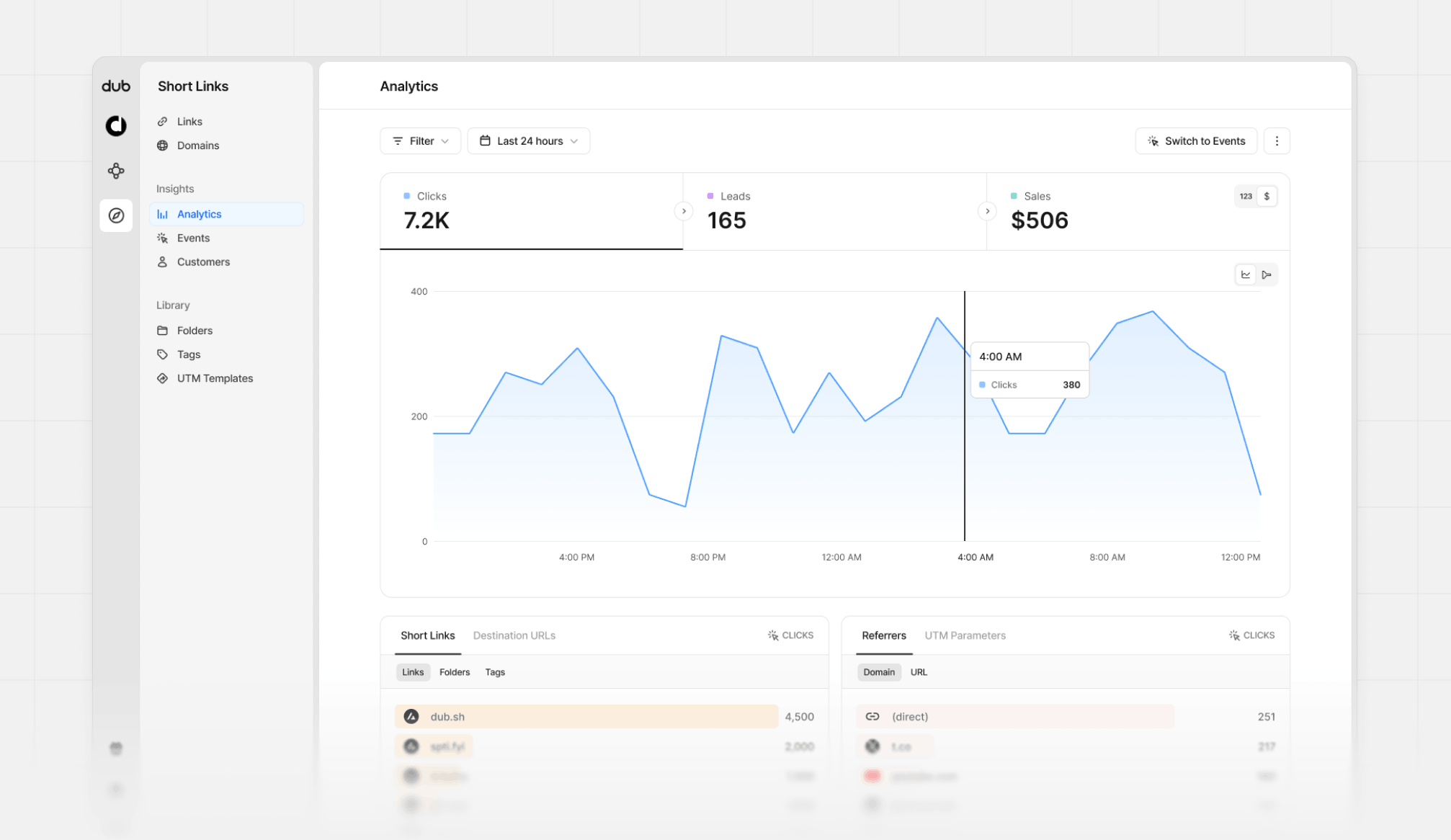Select the Leads metric card
The image size is (1451, 840).
834,211
